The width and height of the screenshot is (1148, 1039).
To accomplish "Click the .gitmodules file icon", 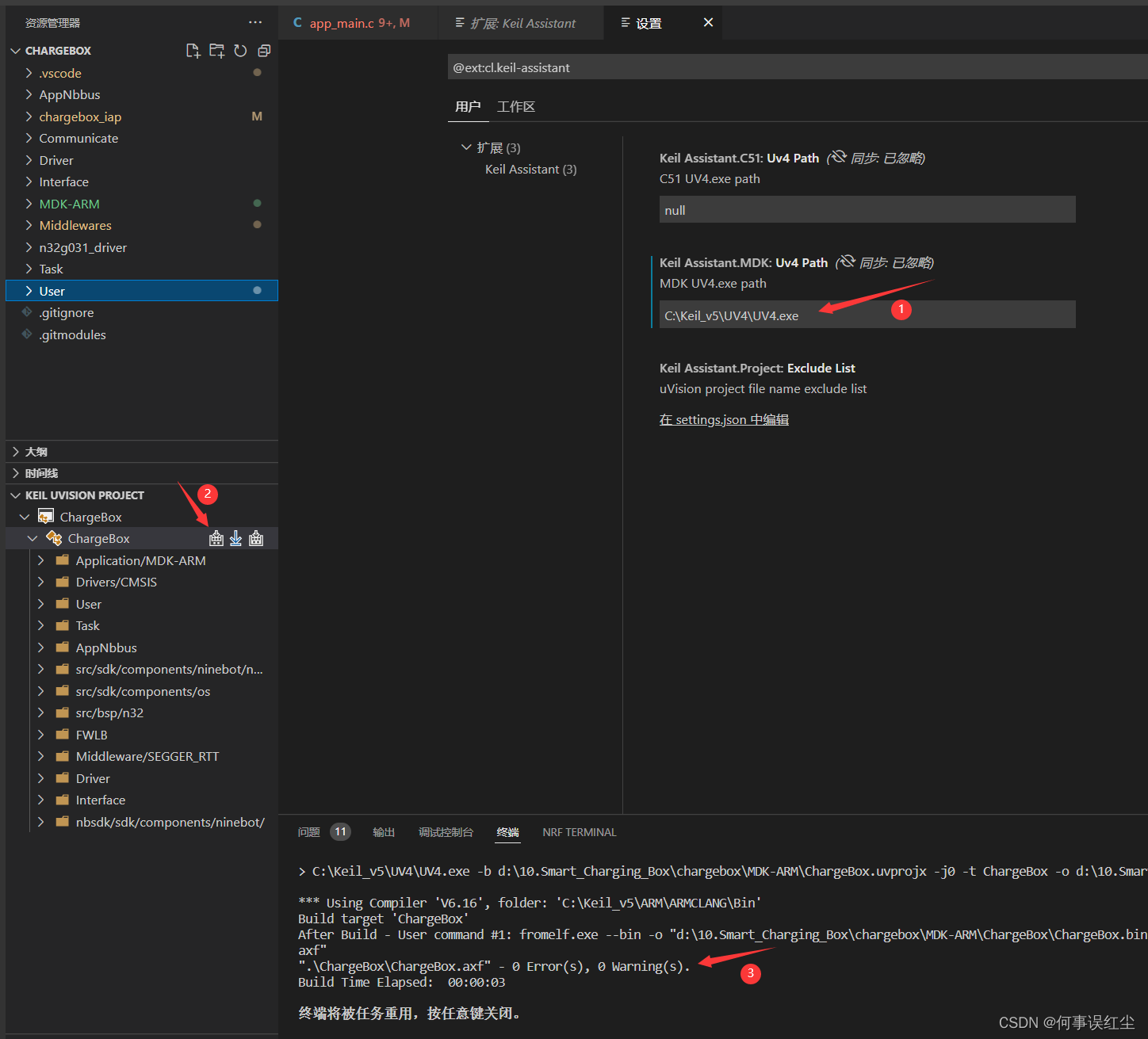I will pos(27,334).
